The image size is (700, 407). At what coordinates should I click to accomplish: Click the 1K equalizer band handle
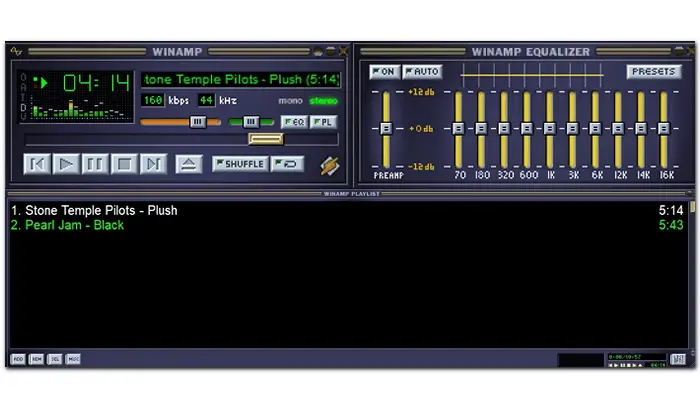[x=550, y=129]
